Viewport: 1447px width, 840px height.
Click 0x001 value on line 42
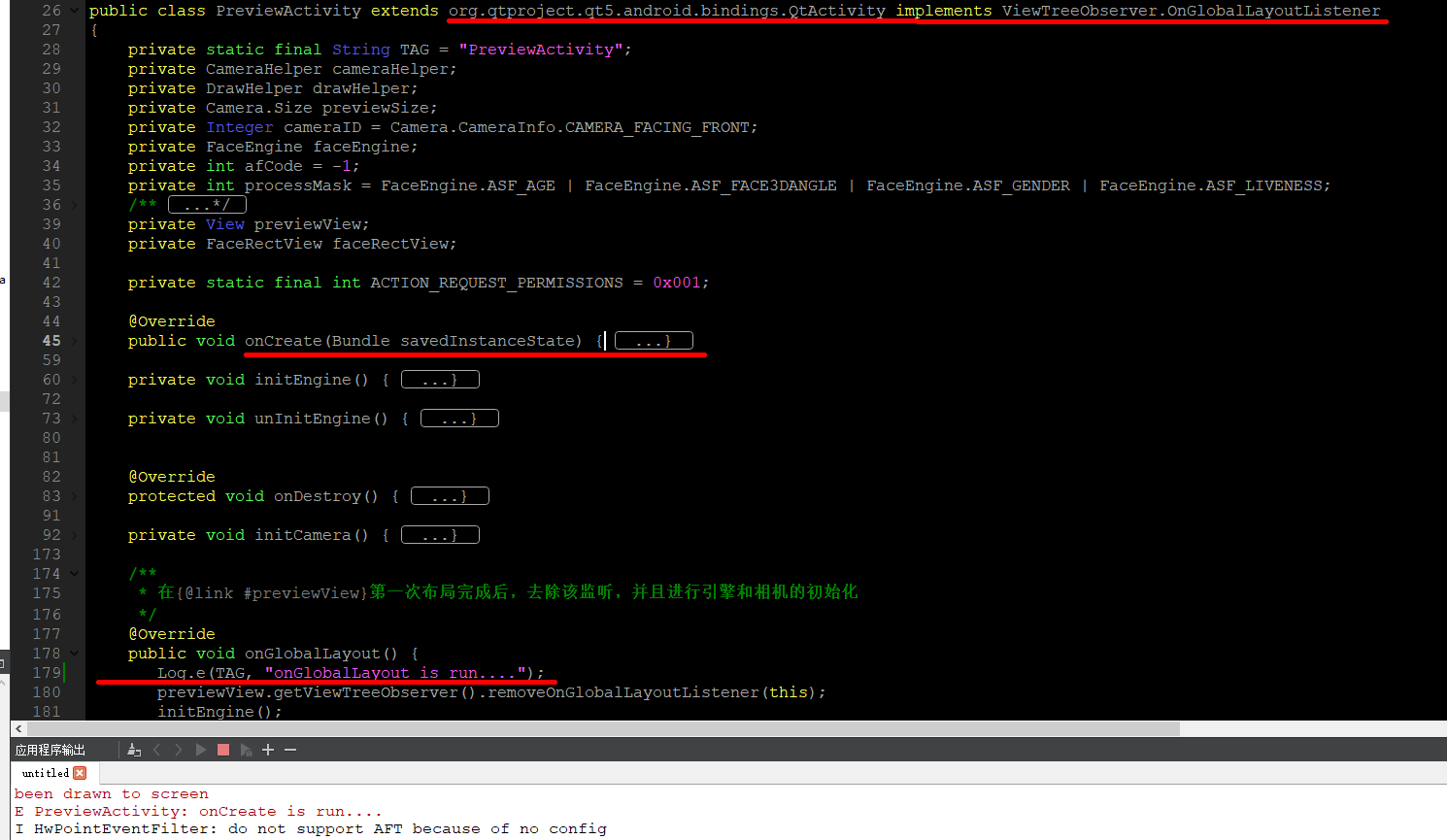[677, 283]
